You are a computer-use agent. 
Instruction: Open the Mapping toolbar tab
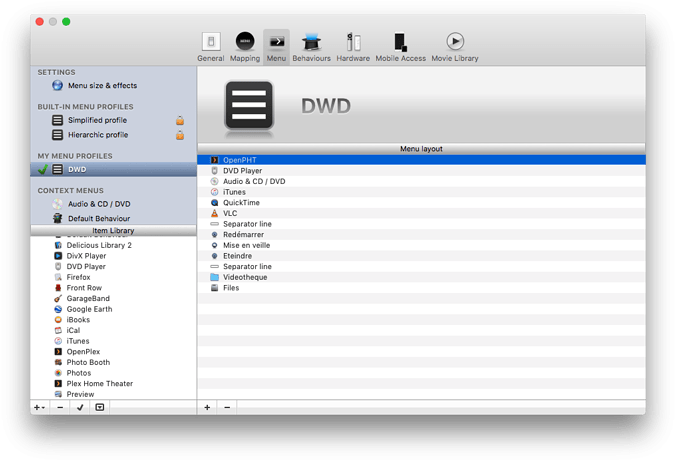(x=245, y=46)
